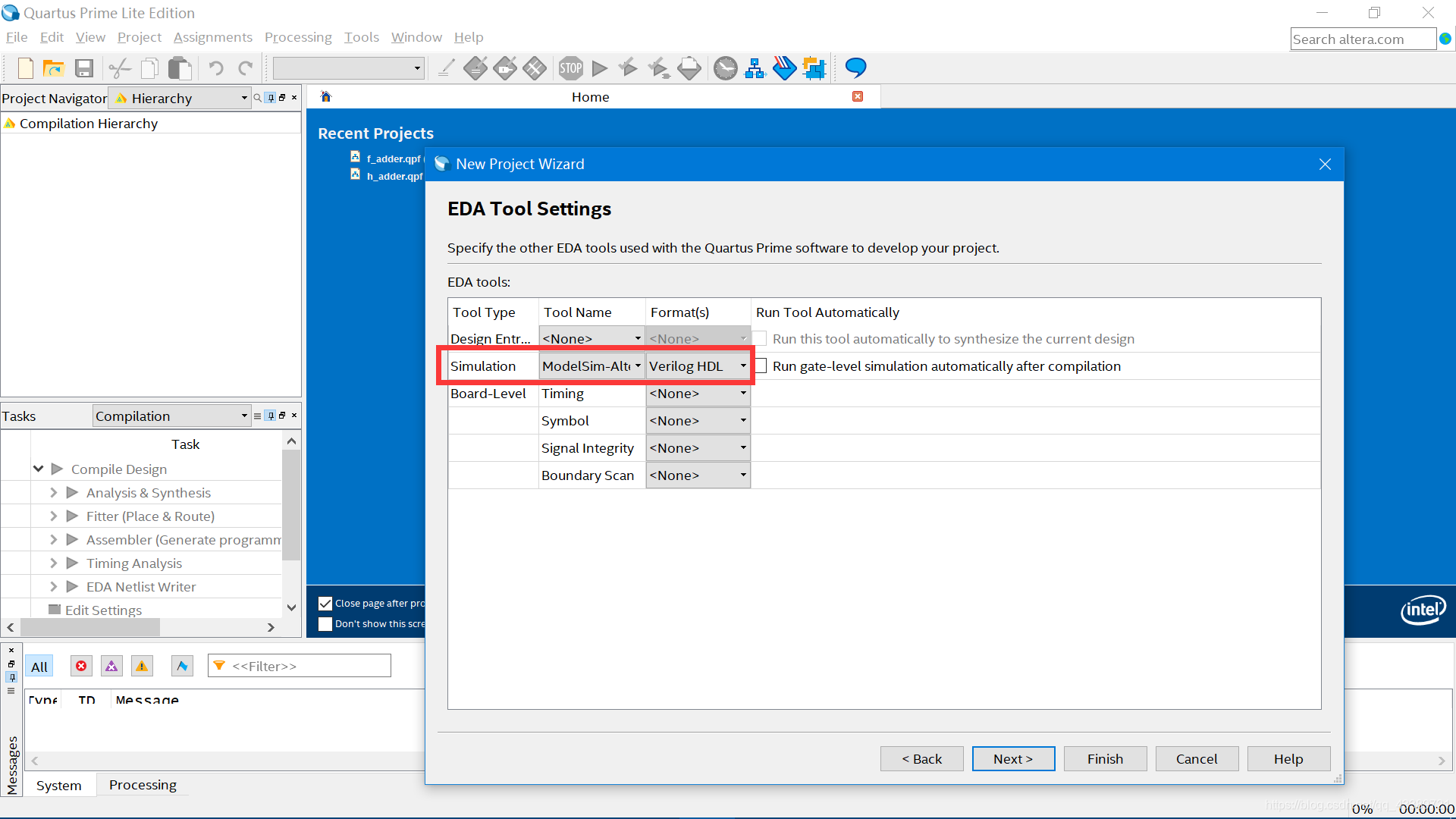Click the blue speech bubble help icon

click(x=855, y=68)
